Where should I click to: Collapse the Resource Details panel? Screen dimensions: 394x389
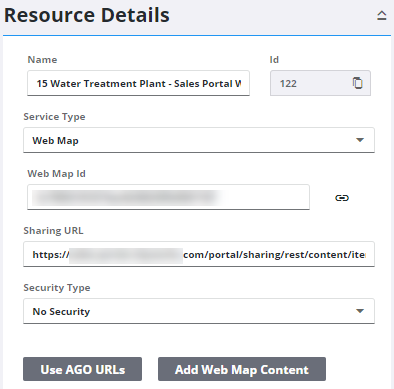tap(382, 15)
